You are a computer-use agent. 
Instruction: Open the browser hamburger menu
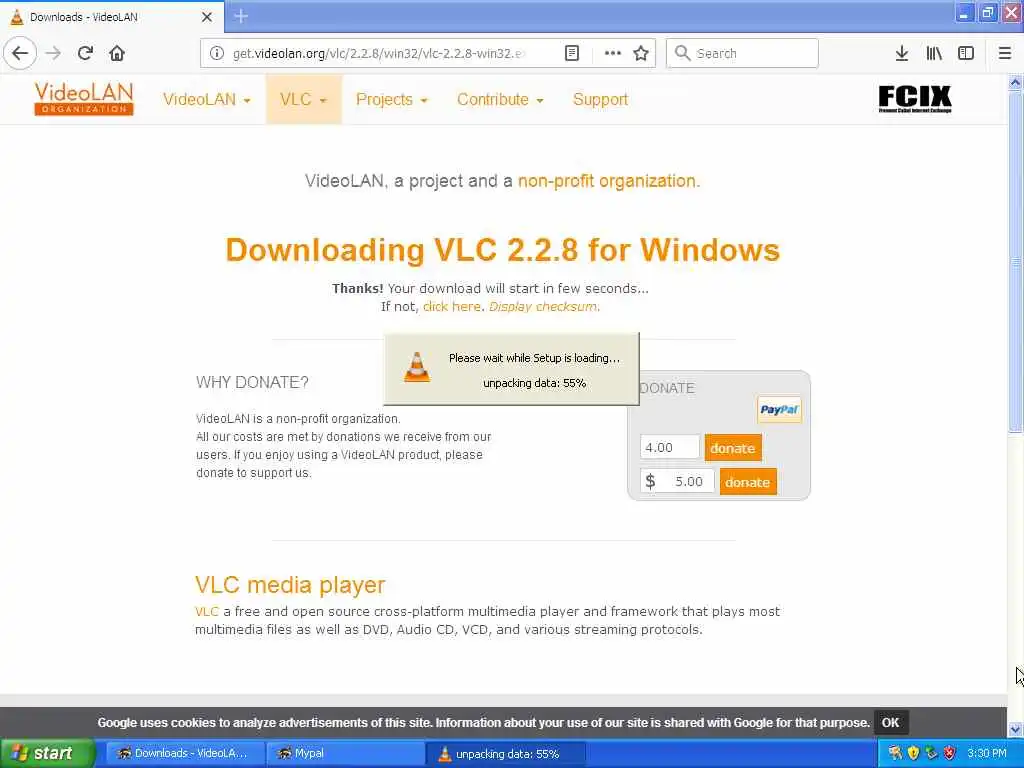point(1005,53)
